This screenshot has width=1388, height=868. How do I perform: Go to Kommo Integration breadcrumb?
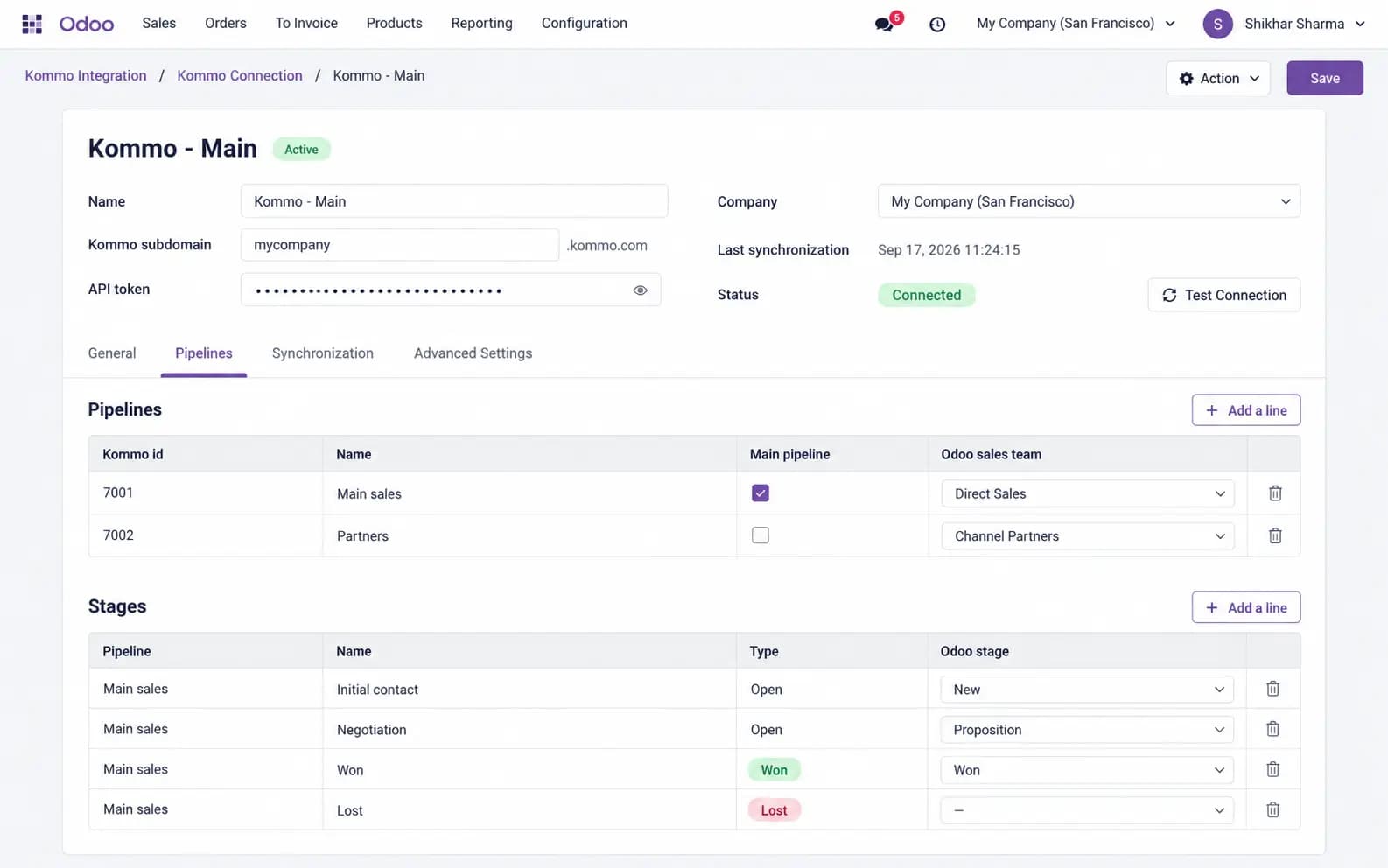[x=86, y=76]
